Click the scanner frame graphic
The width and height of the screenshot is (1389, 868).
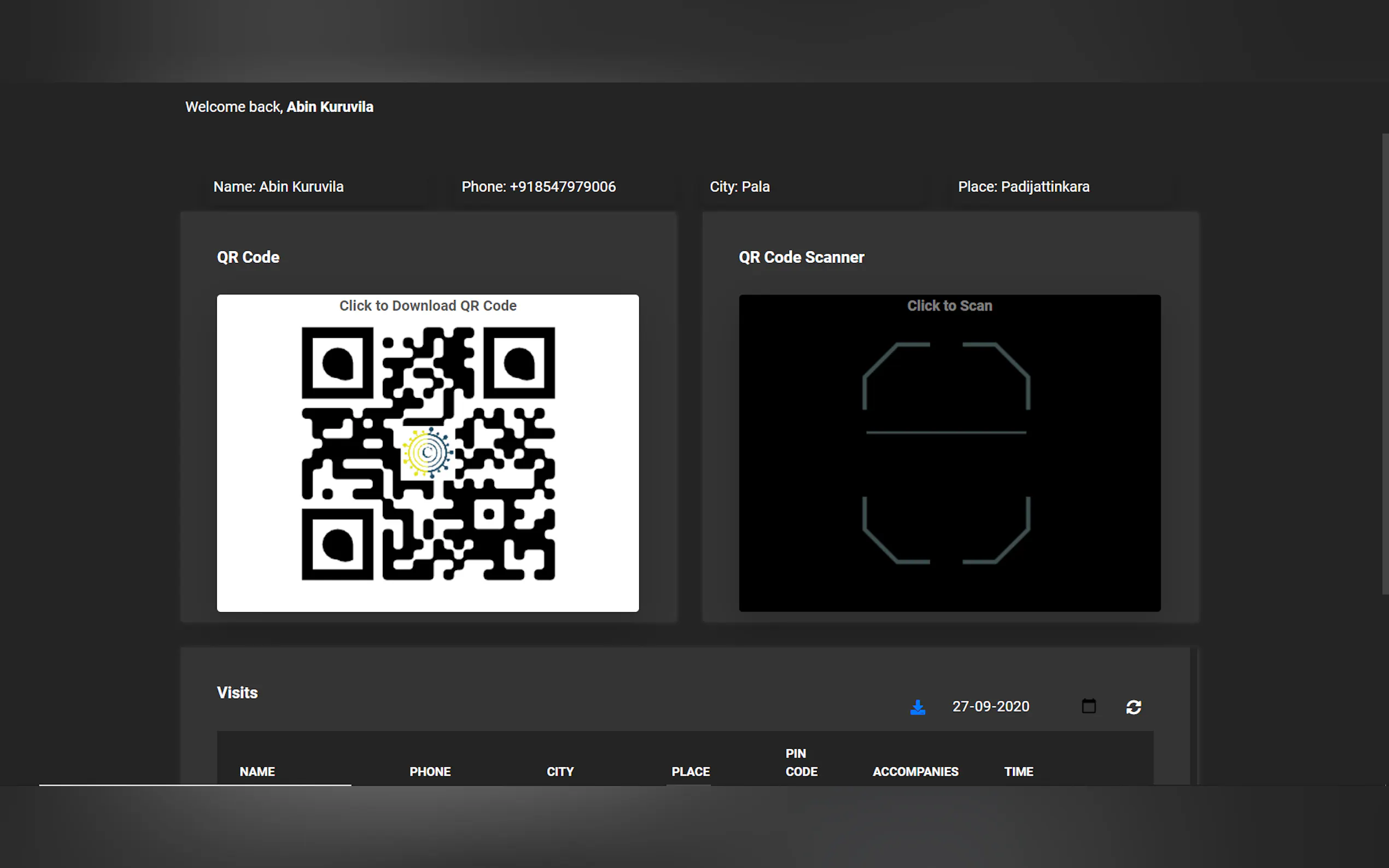point(946,454)
